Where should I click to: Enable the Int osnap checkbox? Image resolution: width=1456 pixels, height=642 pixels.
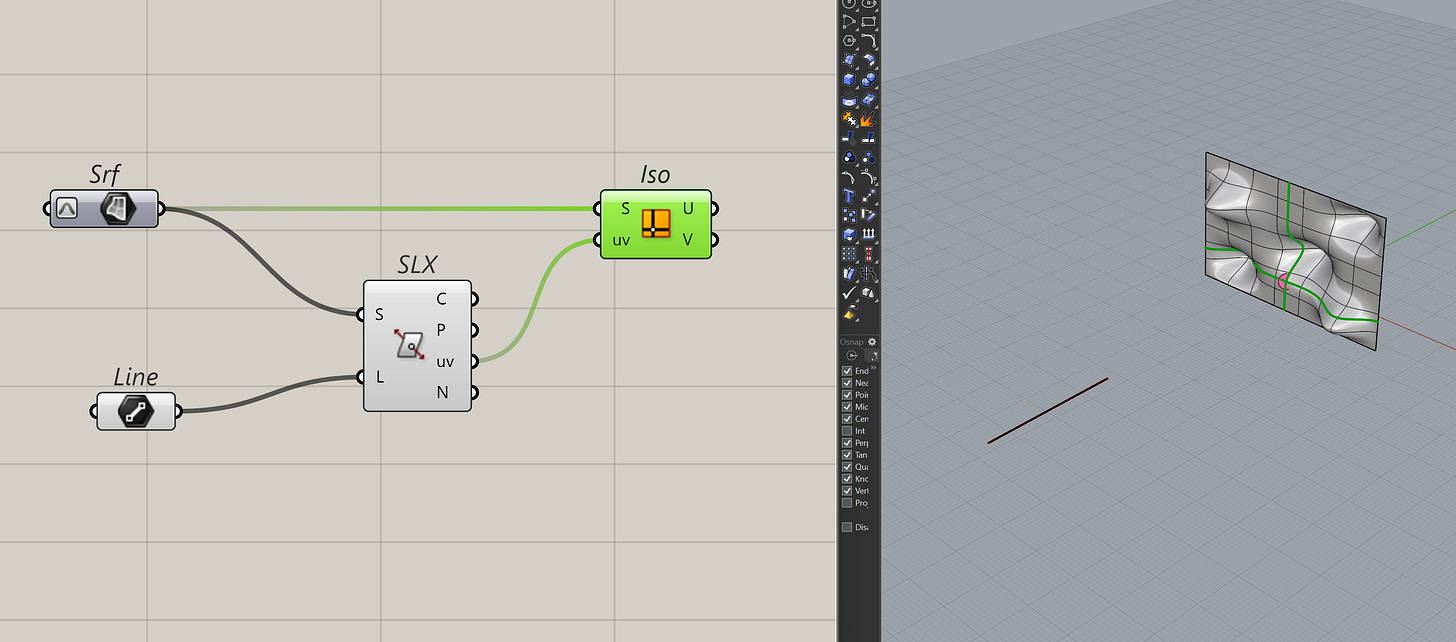point(847,431)
